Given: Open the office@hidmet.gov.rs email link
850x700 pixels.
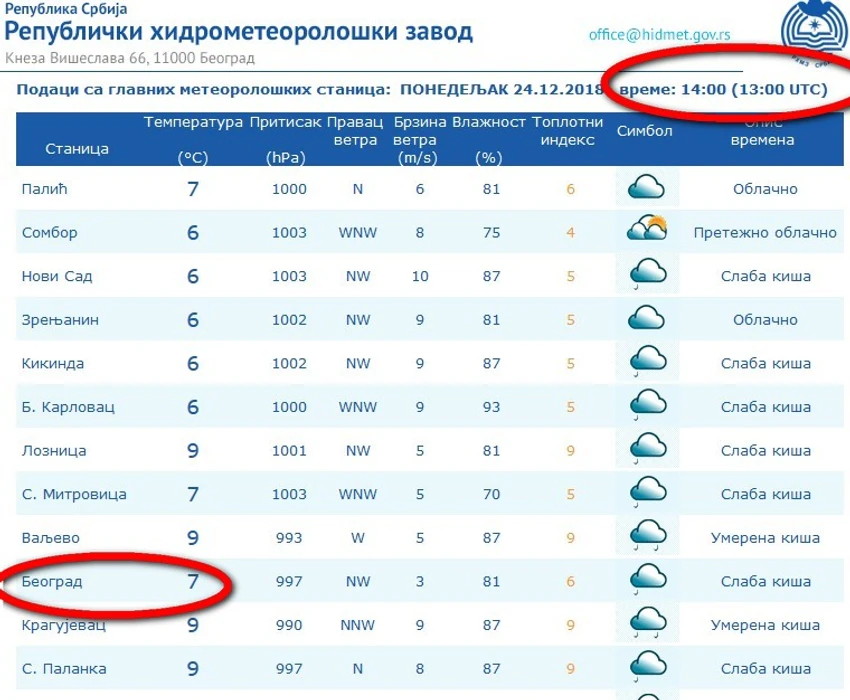Looking at the screenshot, I should click(659, 35).
